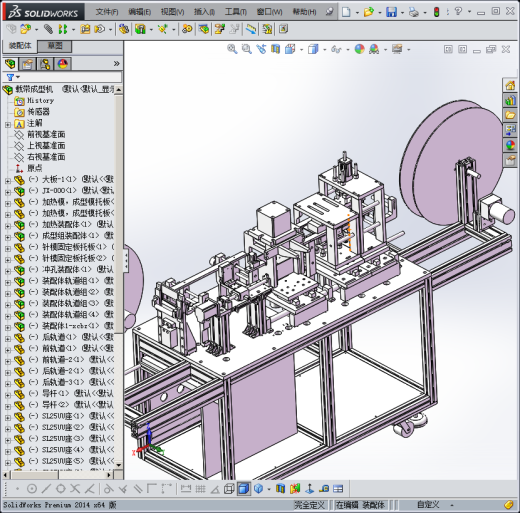Click the Line sketch tool icon
Image resolution: width=520 pixels, height=513 pixels.
pos(46,489)
